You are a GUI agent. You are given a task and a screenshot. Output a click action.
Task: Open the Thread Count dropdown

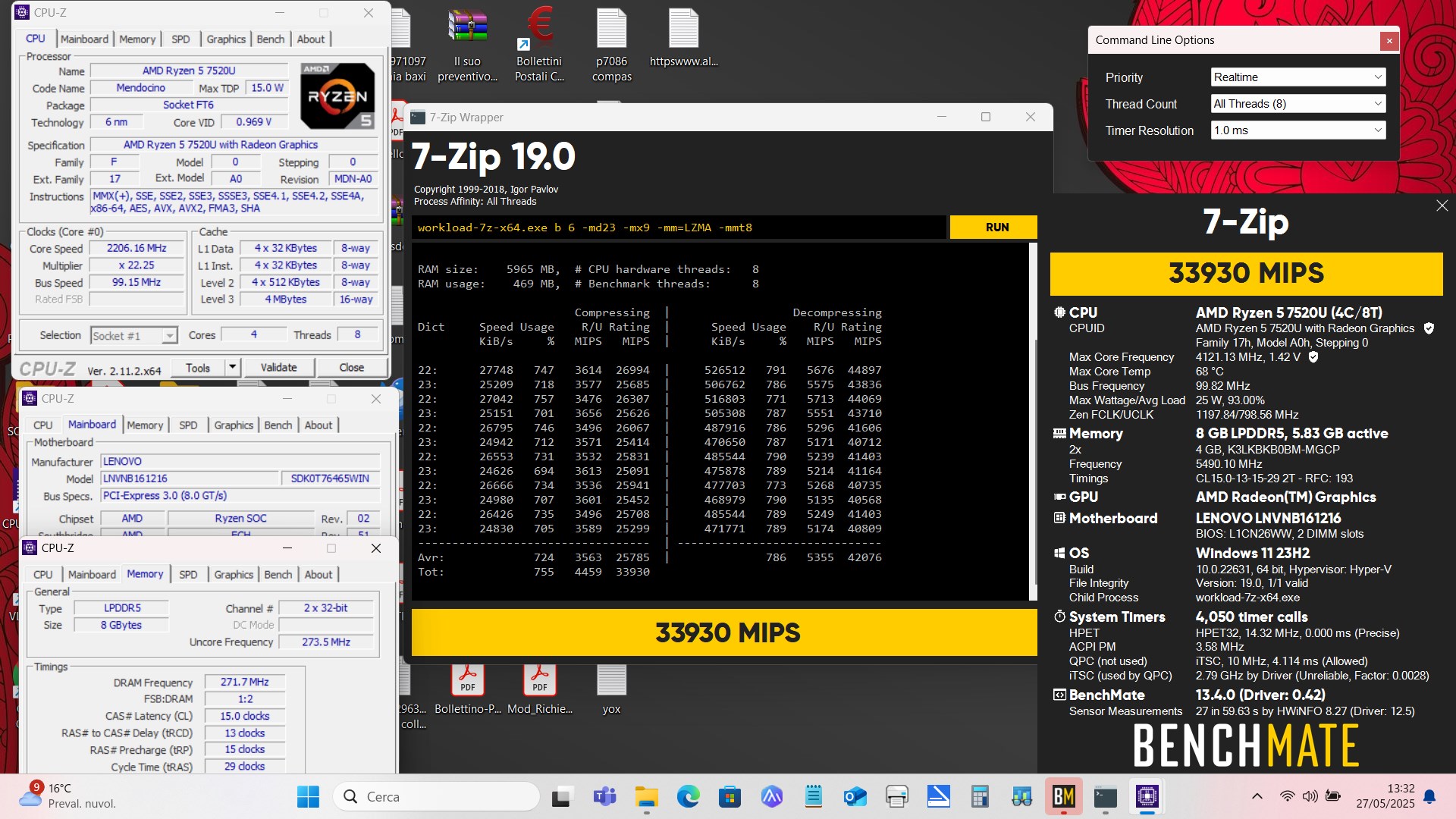click(1298, 104)
